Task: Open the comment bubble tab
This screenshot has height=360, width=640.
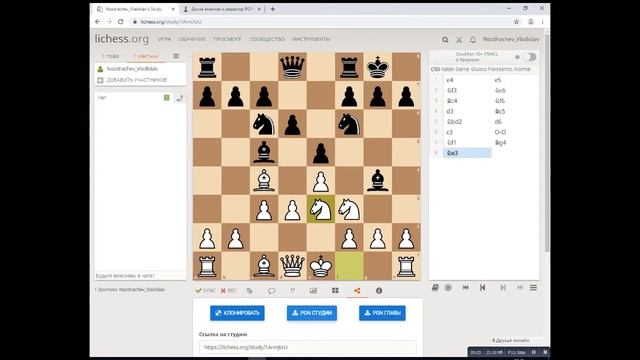Action: 271,291
